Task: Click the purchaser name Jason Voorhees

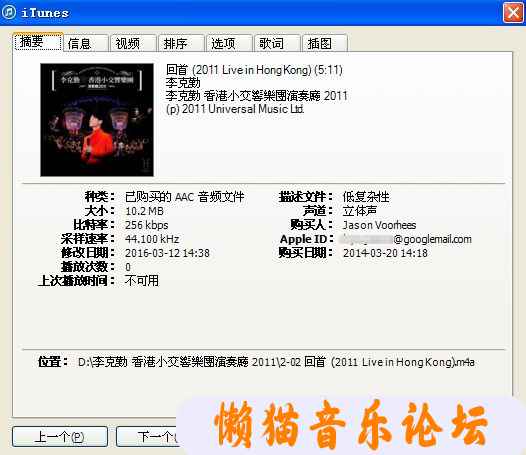Action: coord(379,225)
